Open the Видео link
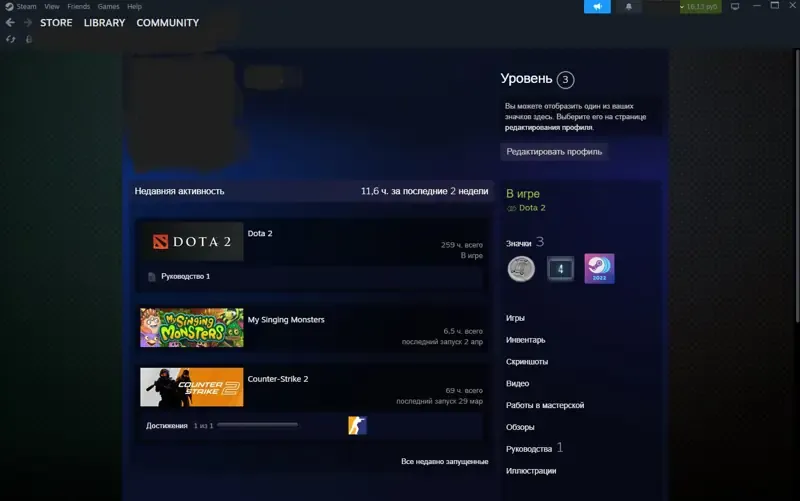 [517, 384]
